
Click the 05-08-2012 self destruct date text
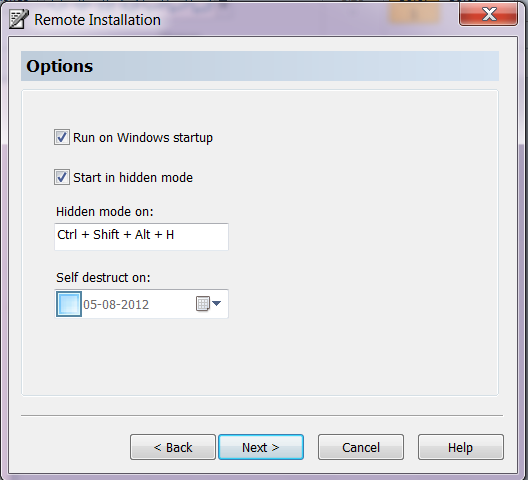coord(116,305)
